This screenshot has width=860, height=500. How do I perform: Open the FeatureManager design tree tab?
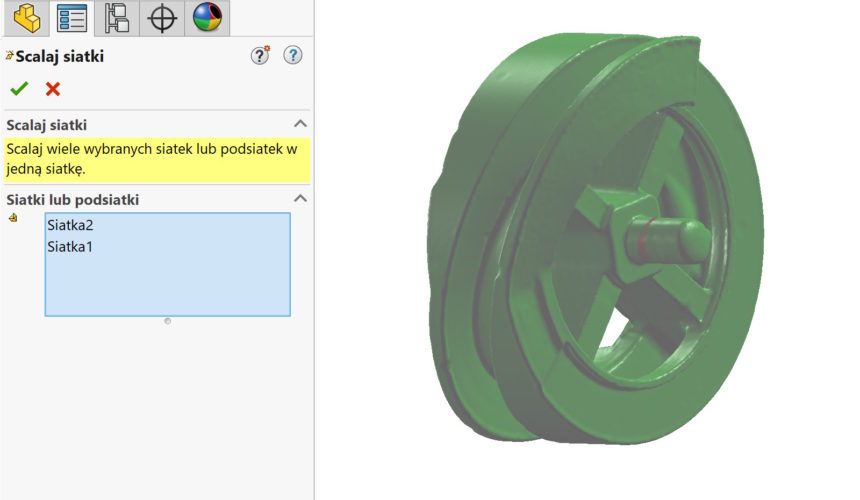(x=24, y=17)
